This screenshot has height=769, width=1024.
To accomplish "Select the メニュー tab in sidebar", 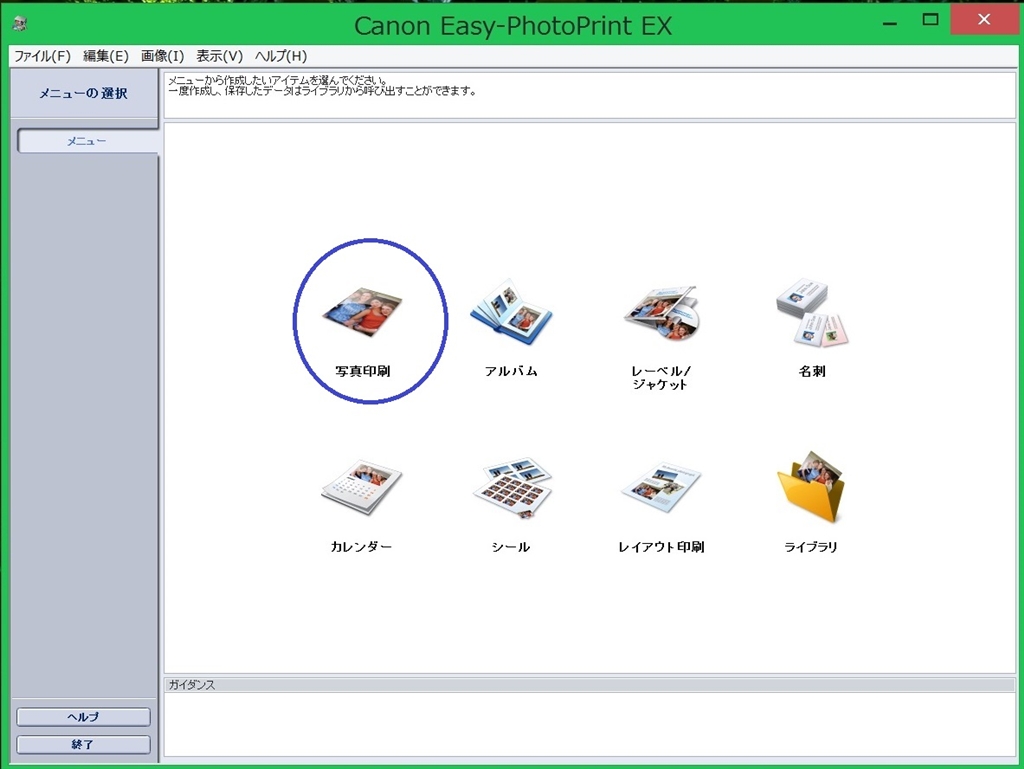I will tap(88, 141).
